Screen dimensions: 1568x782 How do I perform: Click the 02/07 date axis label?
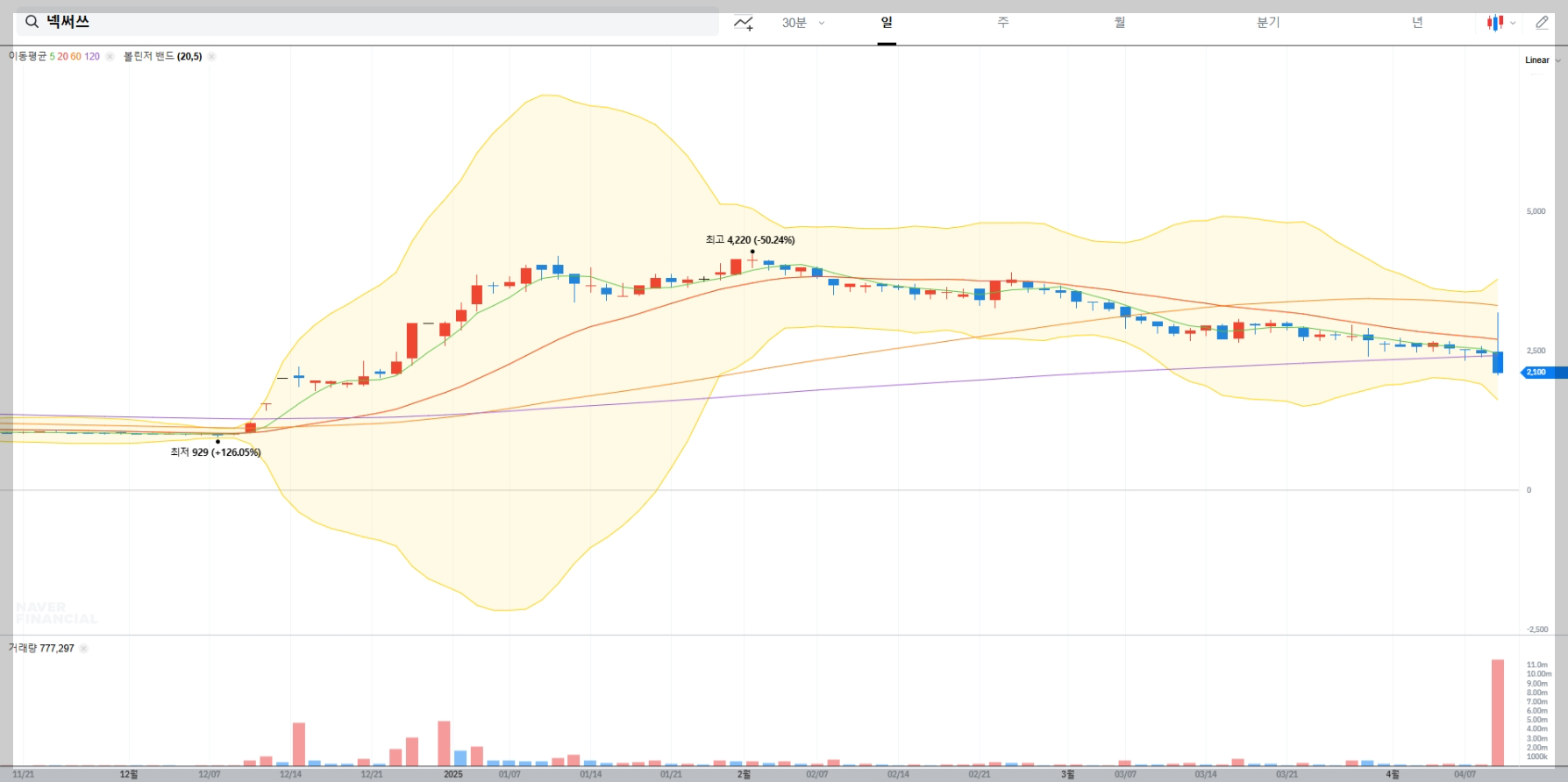(816, 774)
